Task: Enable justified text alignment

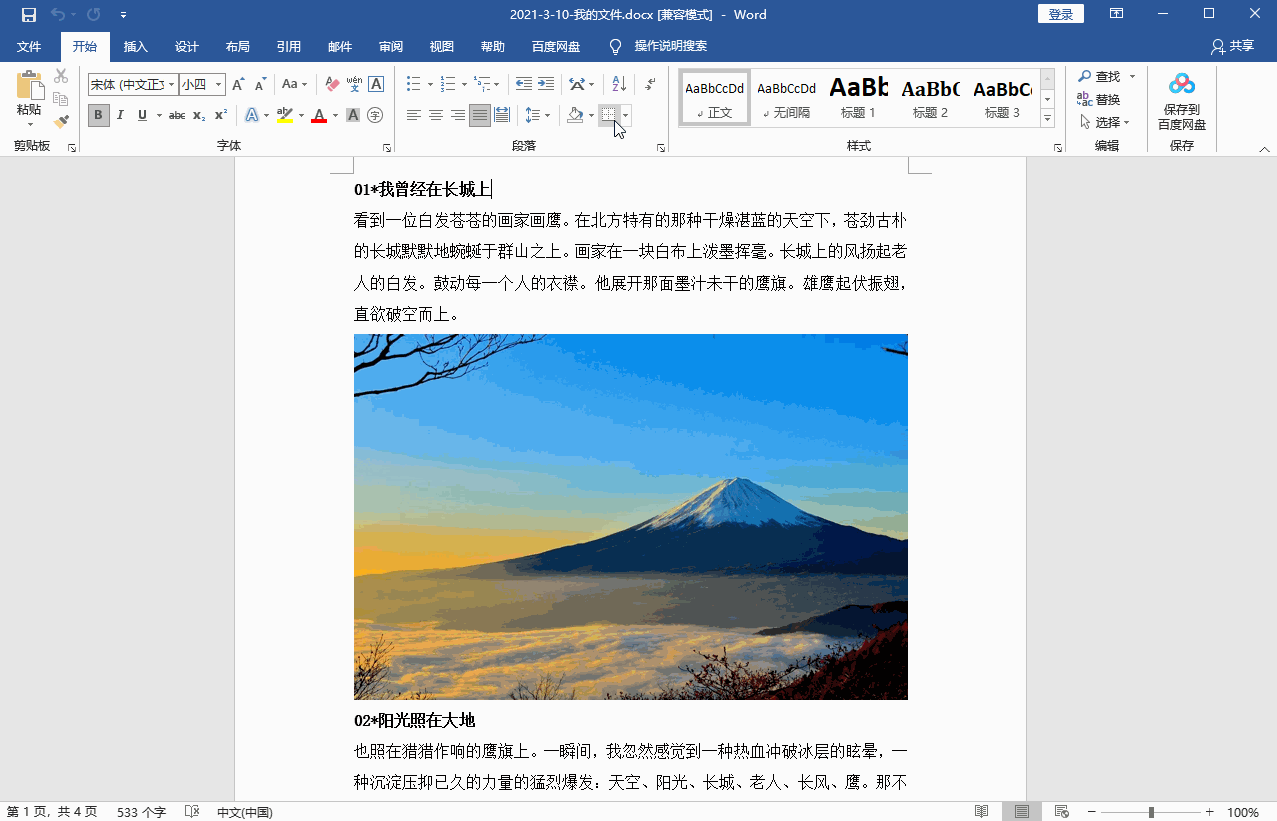Action: 479,115
